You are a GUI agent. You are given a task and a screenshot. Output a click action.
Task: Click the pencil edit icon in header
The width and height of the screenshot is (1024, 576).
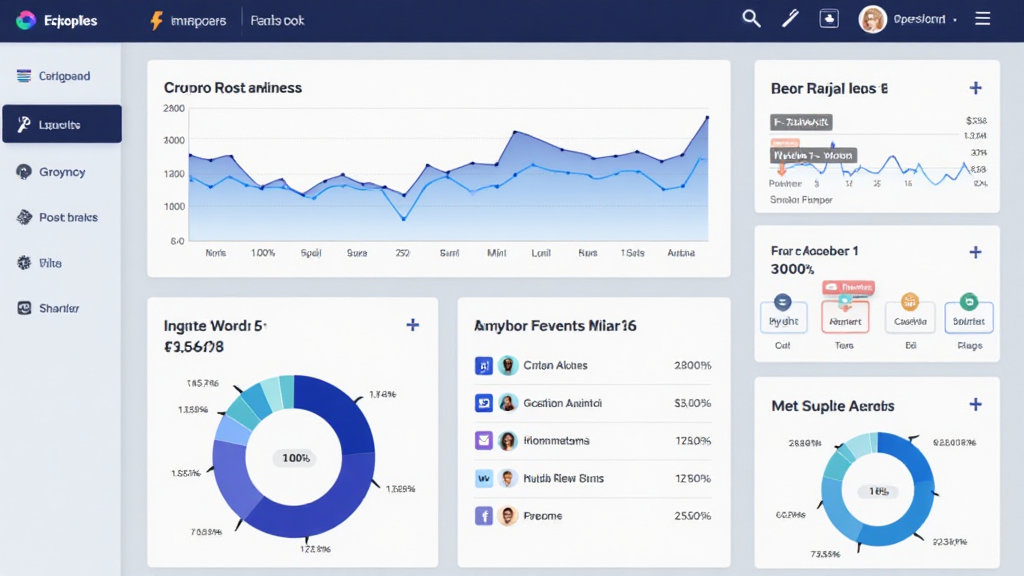click(790, 19)
